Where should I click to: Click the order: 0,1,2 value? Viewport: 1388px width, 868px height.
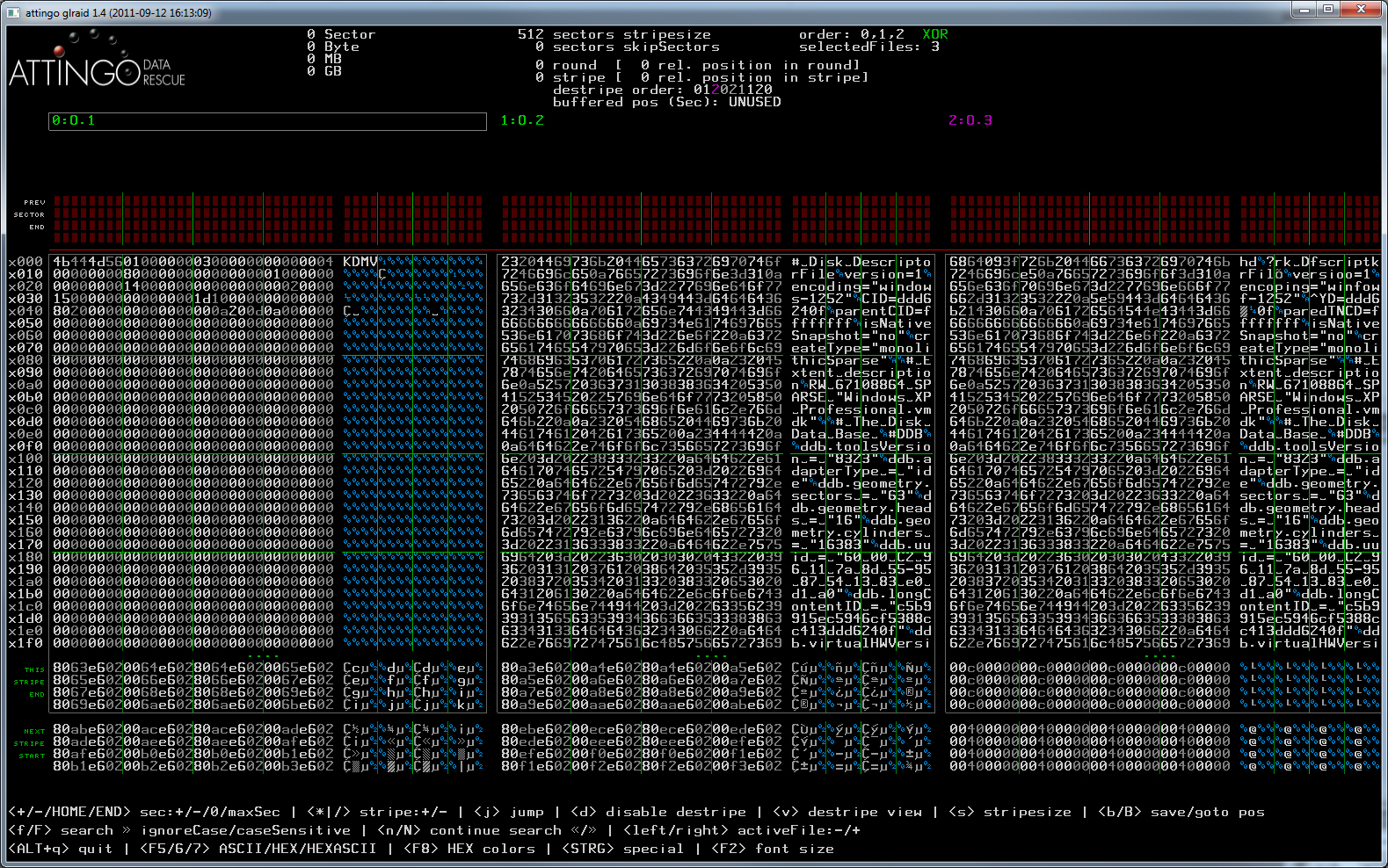852,34
